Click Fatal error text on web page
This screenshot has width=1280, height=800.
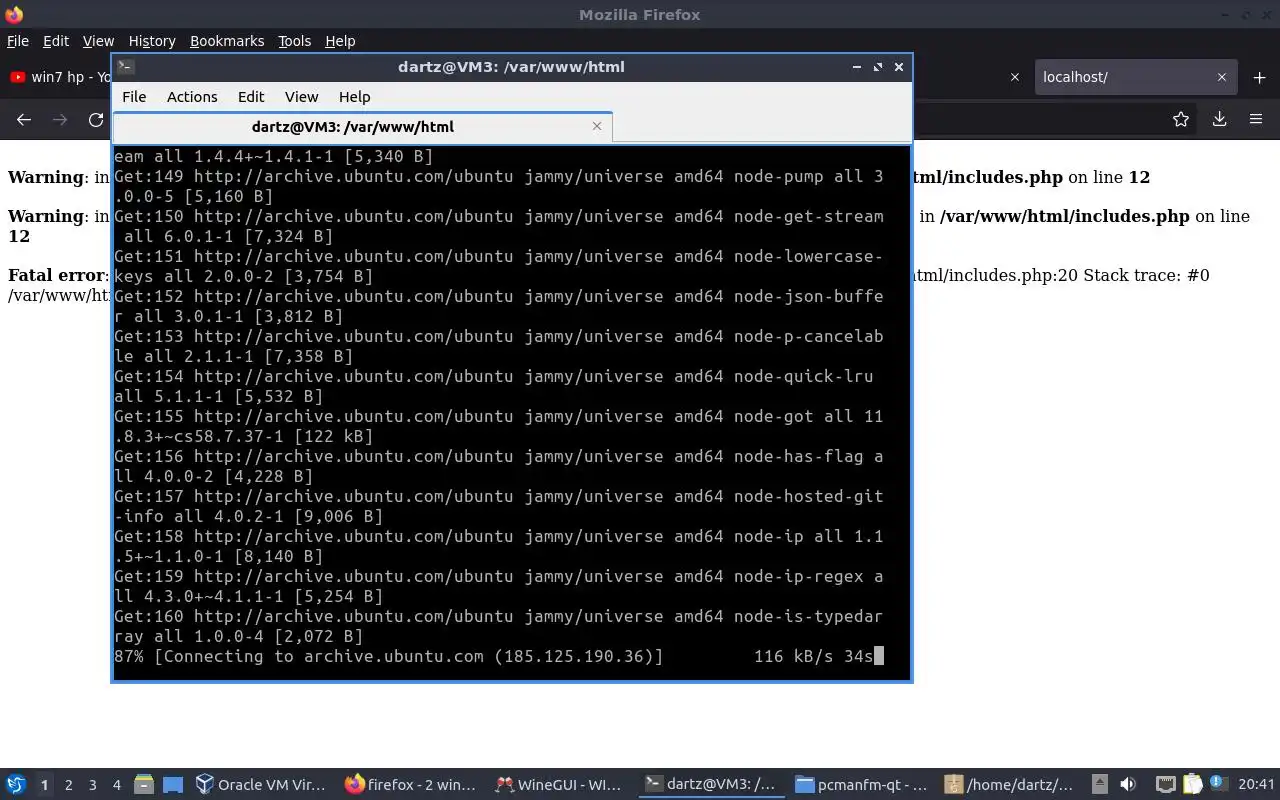[x=56, y=275]
